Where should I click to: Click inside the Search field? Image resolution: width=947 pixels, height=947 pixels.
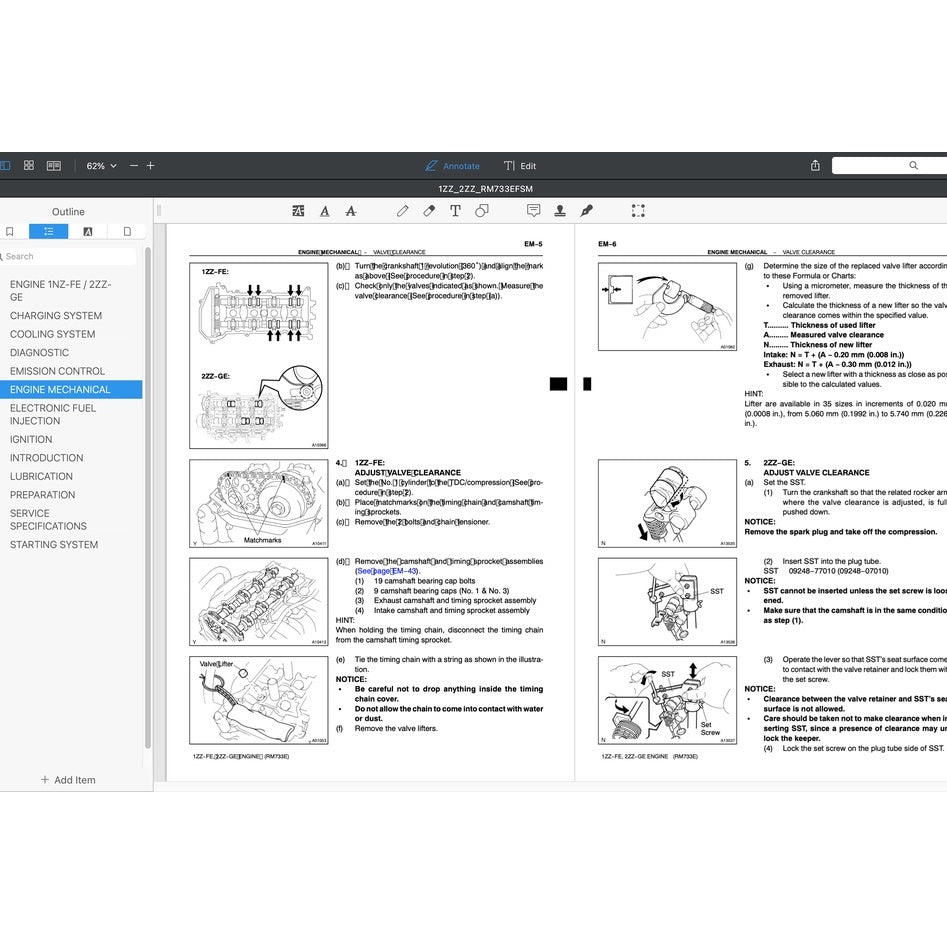(x=65, y=256)
